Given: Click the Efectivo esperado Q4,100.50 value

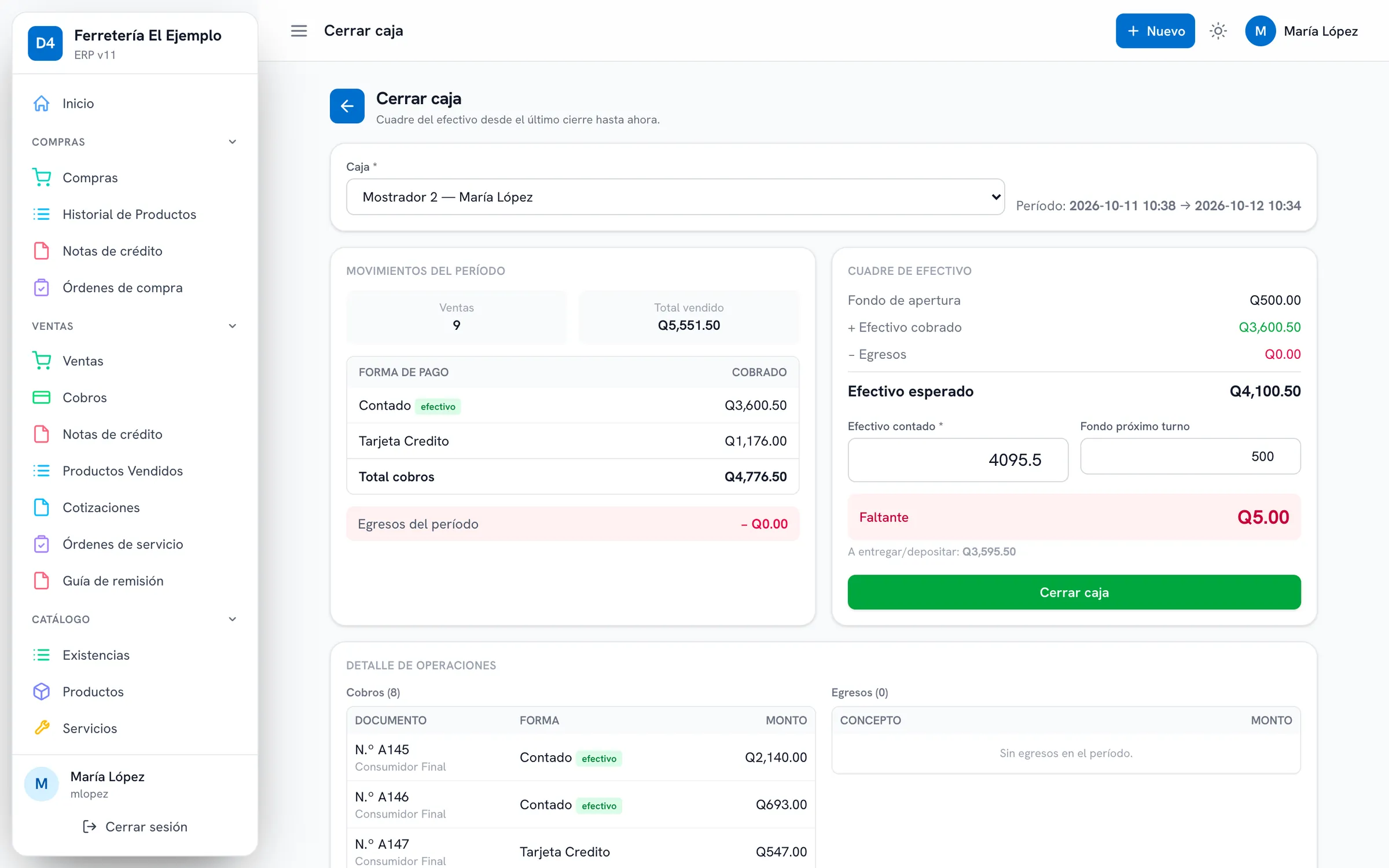Looking at the screenshot, I should (x=1265, y=391).
